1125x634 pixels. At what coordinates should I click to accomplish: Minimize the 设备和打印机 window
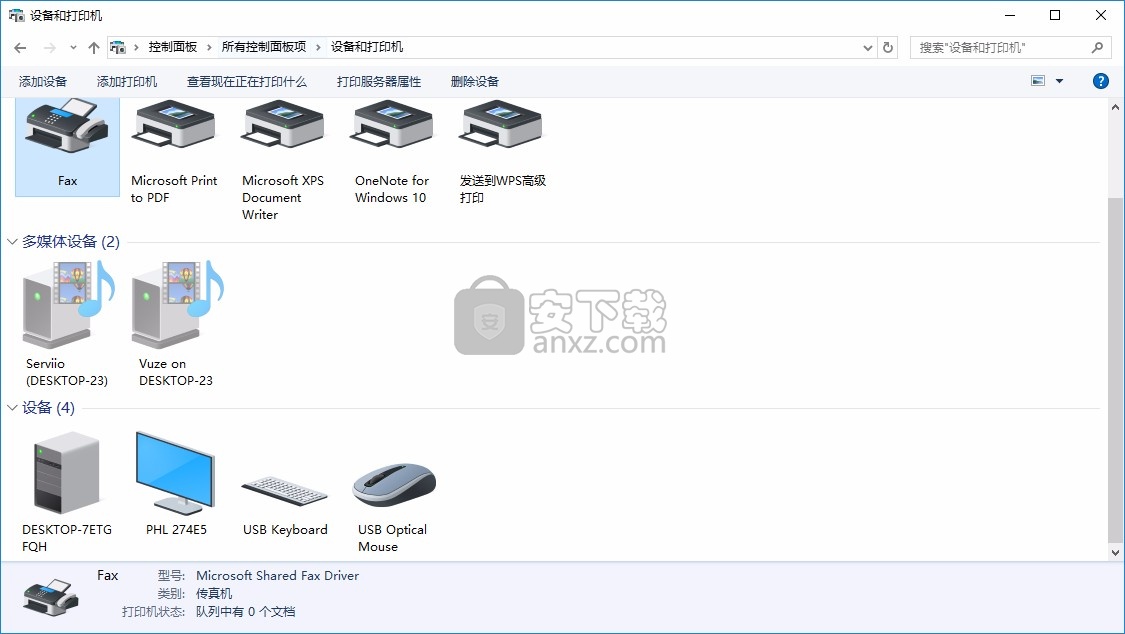(1010, 15)
